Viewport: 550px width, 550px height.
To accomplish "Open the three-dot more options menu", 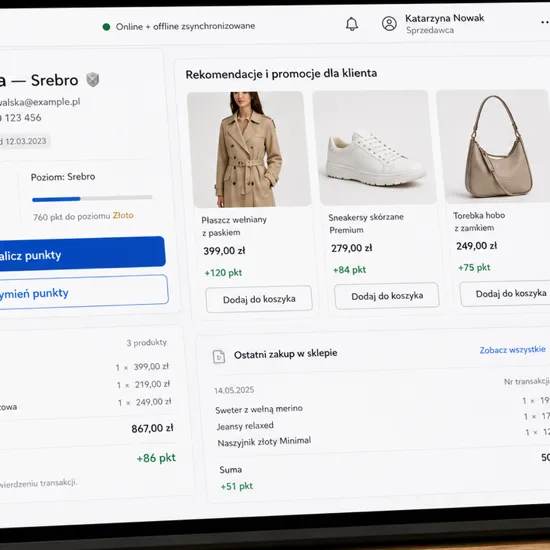I will pyautogui.click(x=545, y=22).
